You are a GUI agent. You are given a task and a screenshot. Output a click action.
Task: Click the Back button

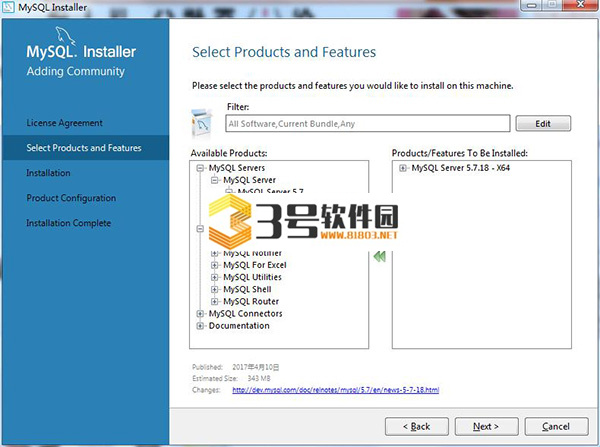[417, 426]
